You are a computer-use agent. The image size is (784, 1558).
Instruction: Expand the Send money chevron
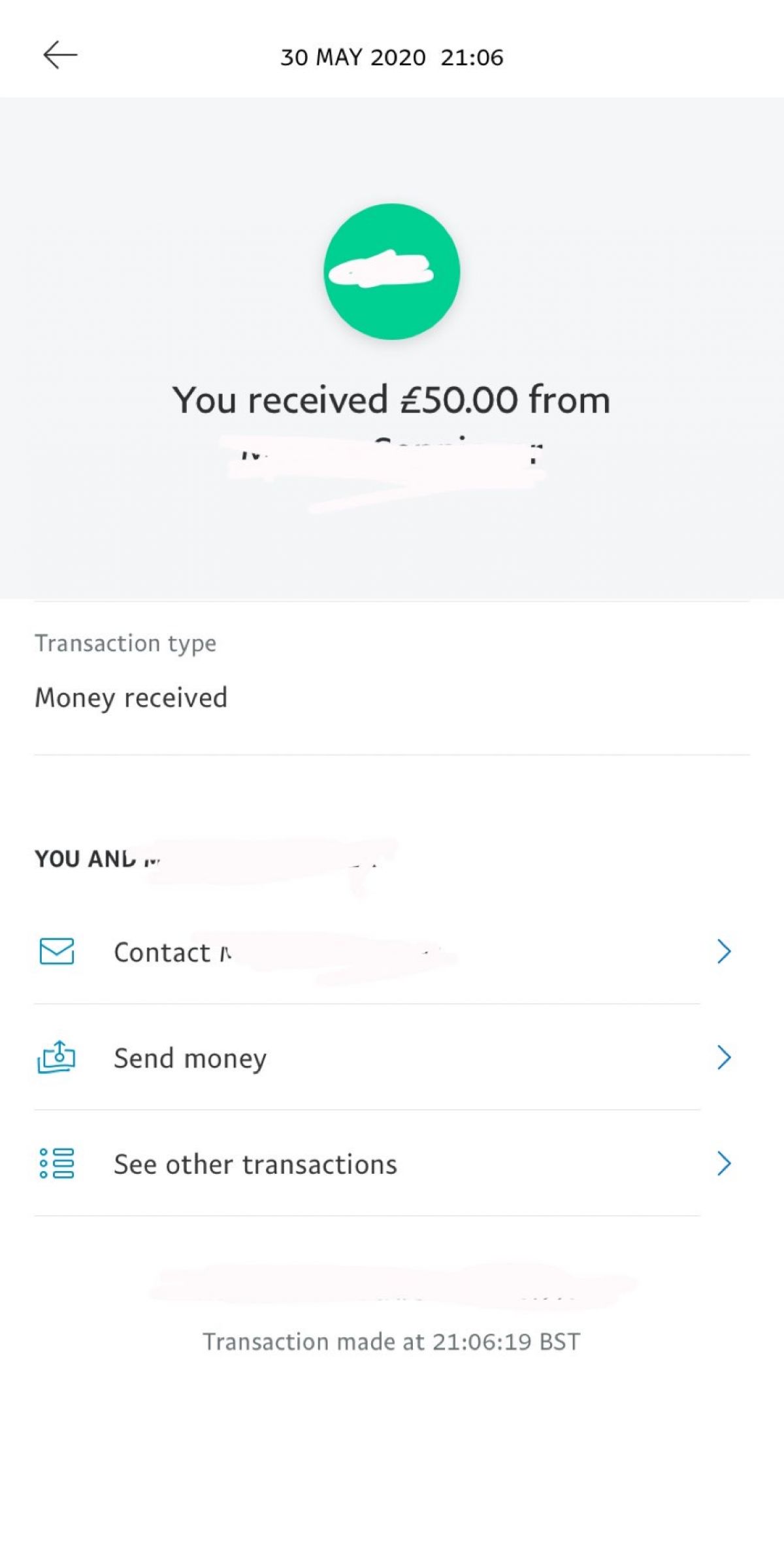[x=723, y=1057]
